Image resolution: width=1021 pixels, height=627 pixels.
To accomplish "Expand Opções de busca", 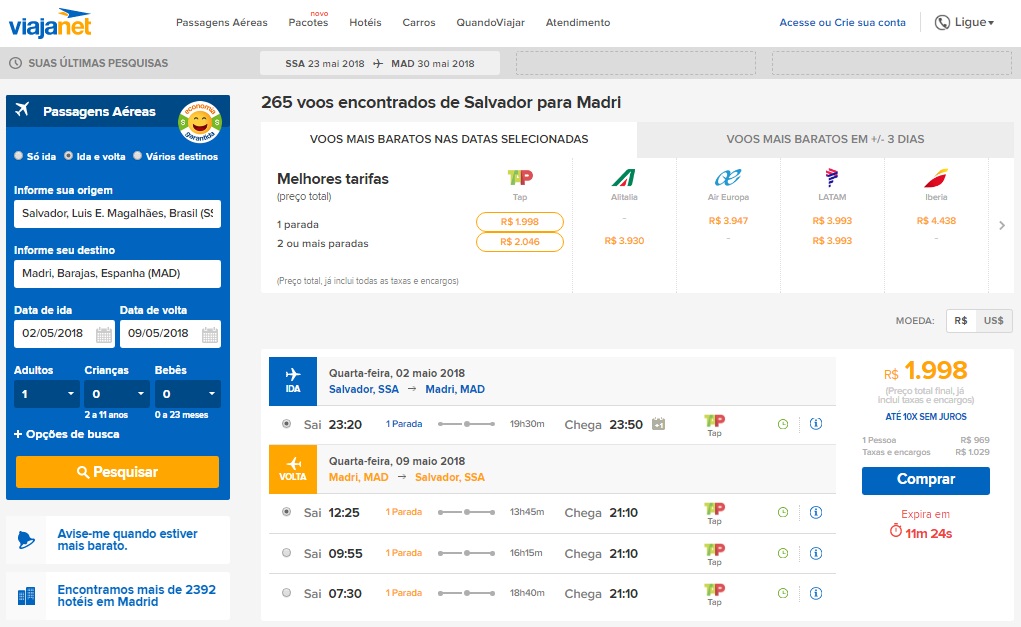I will 66,434.
